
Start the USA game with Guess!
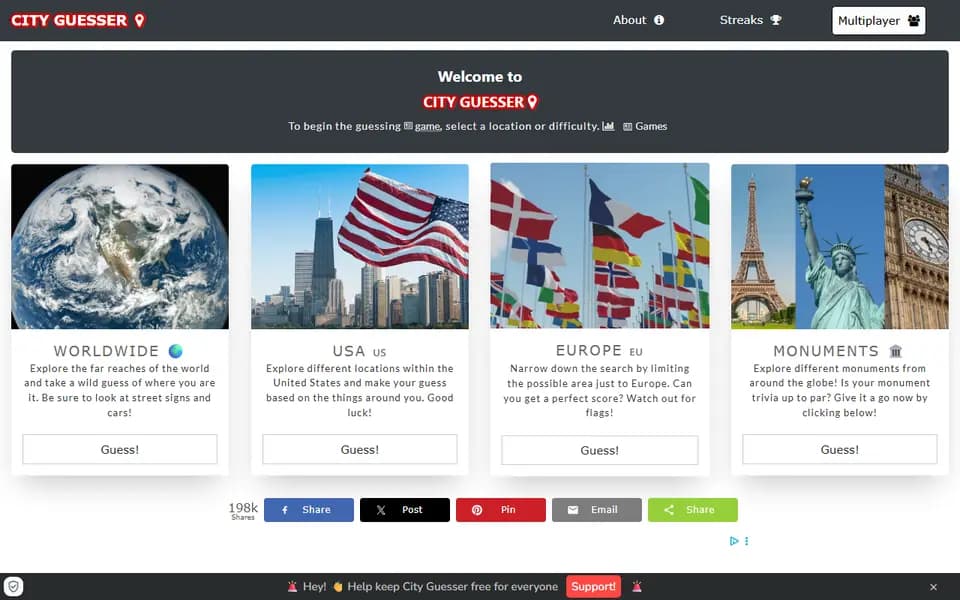[360, 449]
